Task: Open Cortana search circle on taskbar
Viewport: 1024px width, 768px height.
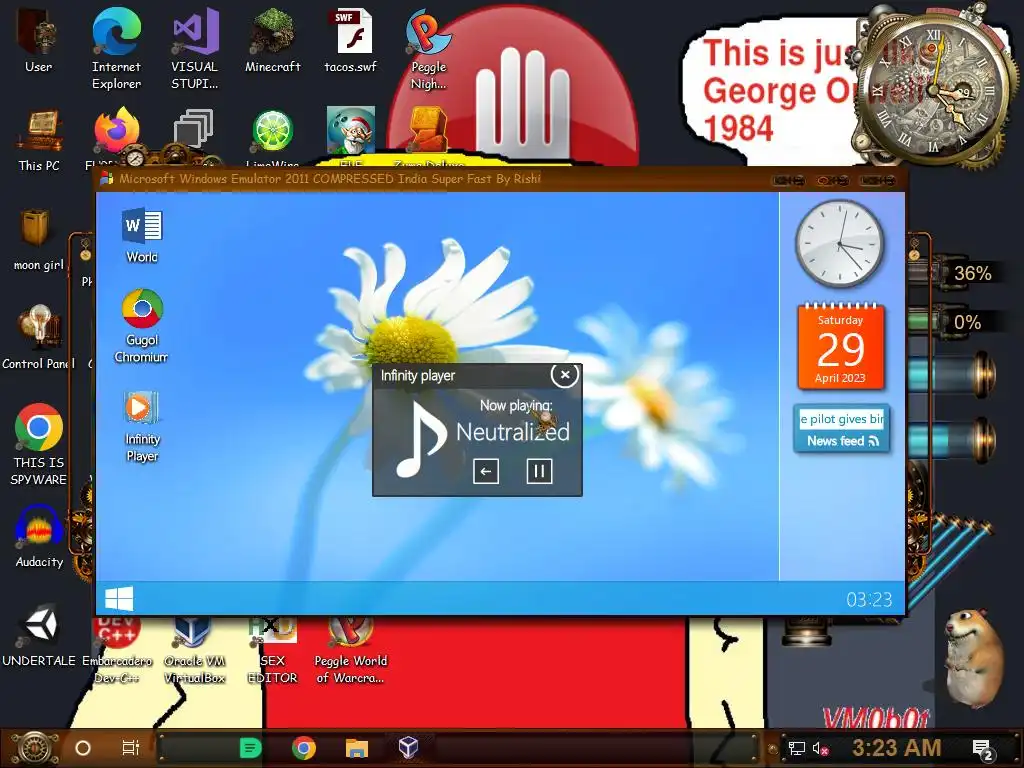Action: [83, 748]
